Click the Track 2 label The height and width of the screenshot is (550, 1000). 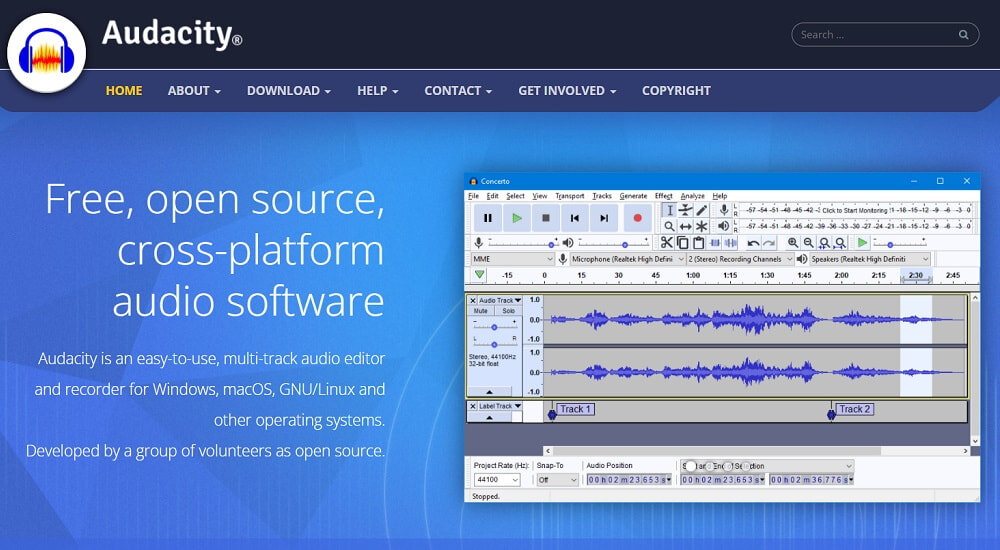[854, 409]
